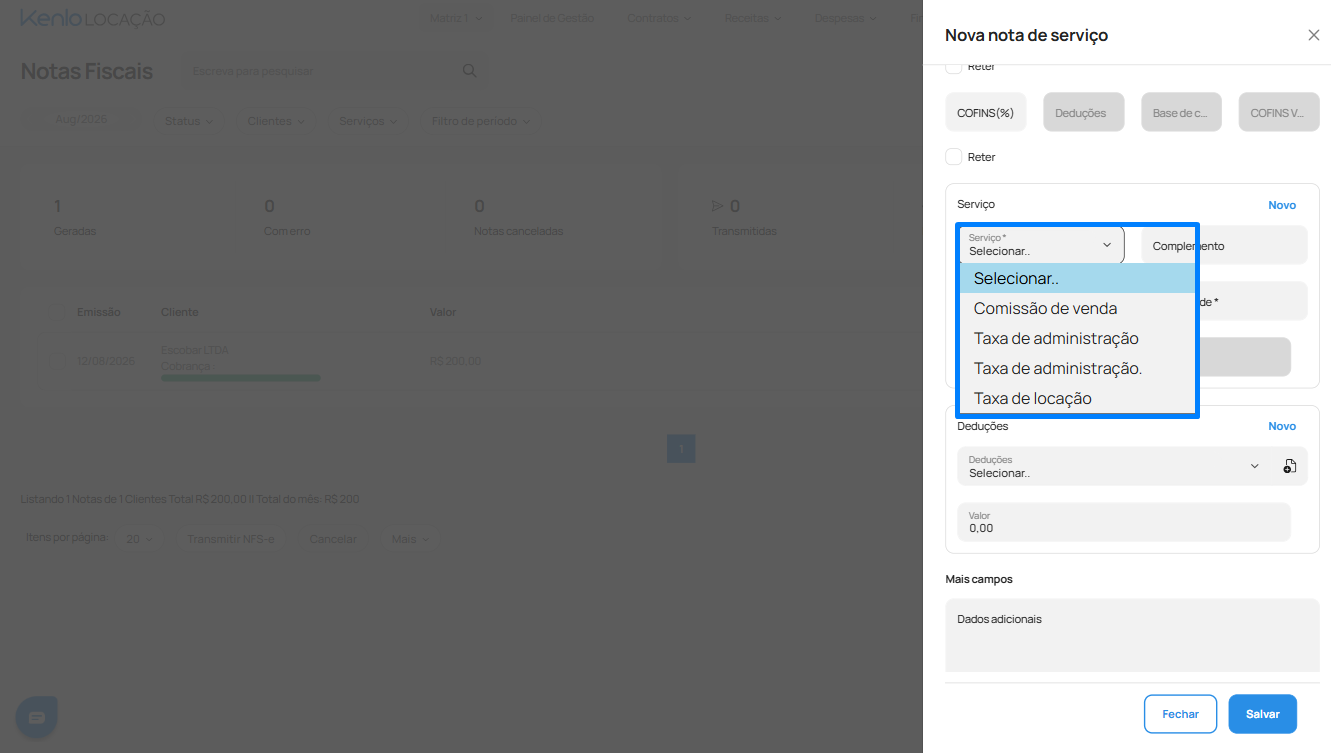Click the add-deduction document icon
Image resolution: width=1331 pixels, height=753 pixels.
pos(1290,466)
